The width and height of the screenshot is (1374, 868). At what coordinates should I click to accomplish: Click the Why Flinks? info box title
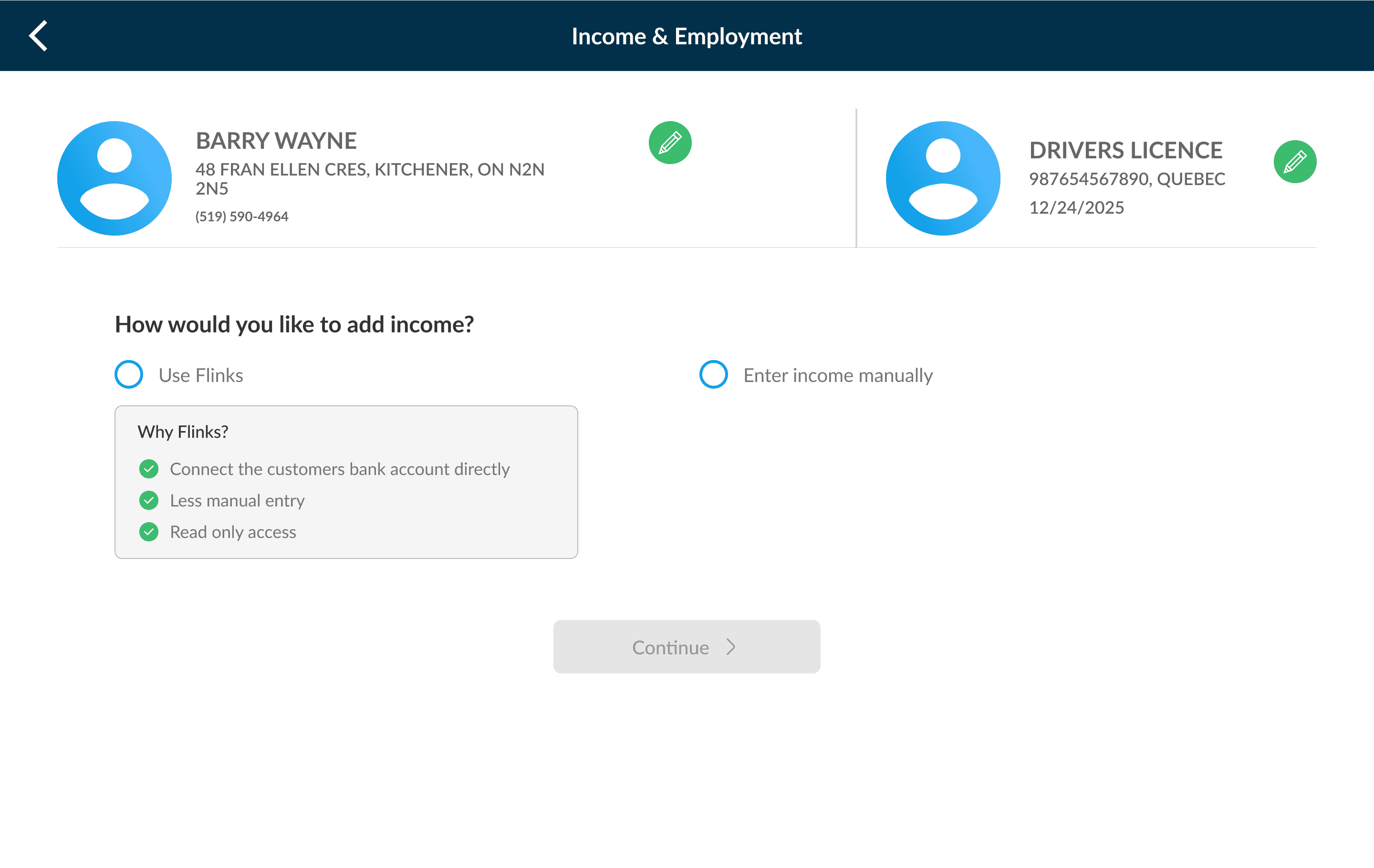tap(183, 432)
